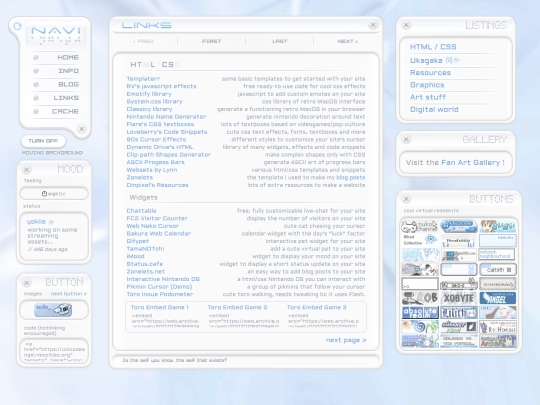540x405 pixels.
Task: Jump to the FIRST links page
Action: point(211,41)
